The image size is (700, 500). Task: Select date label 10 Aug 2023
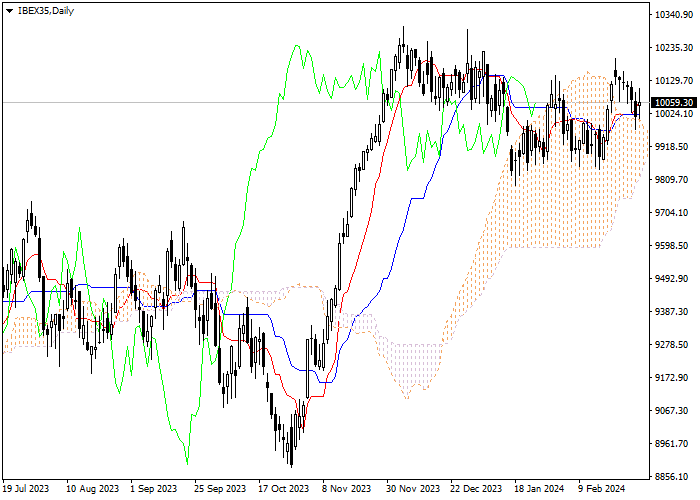93,489
